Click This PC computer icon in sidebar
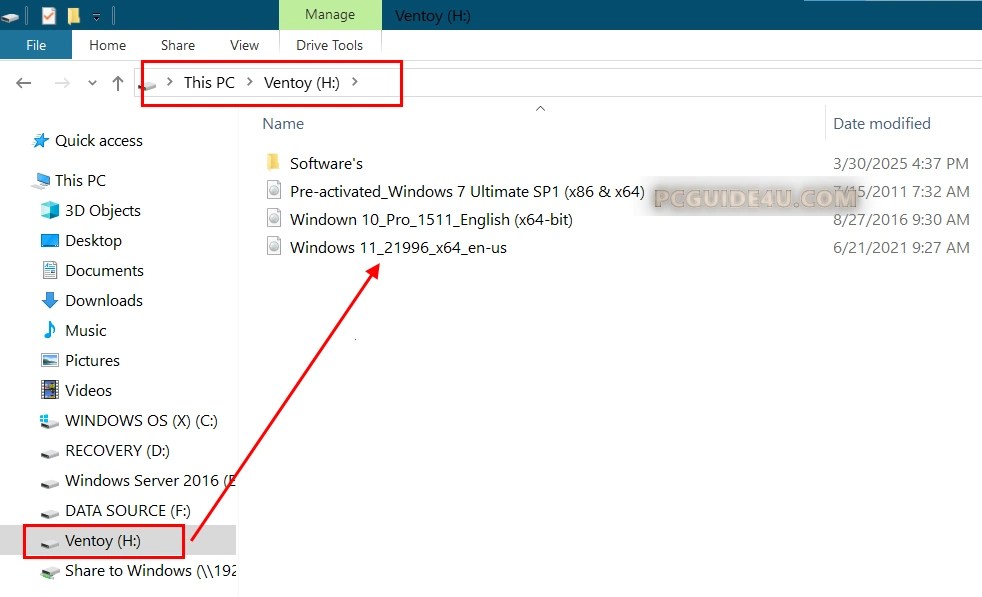982x597 pixels. click(41, 181)
